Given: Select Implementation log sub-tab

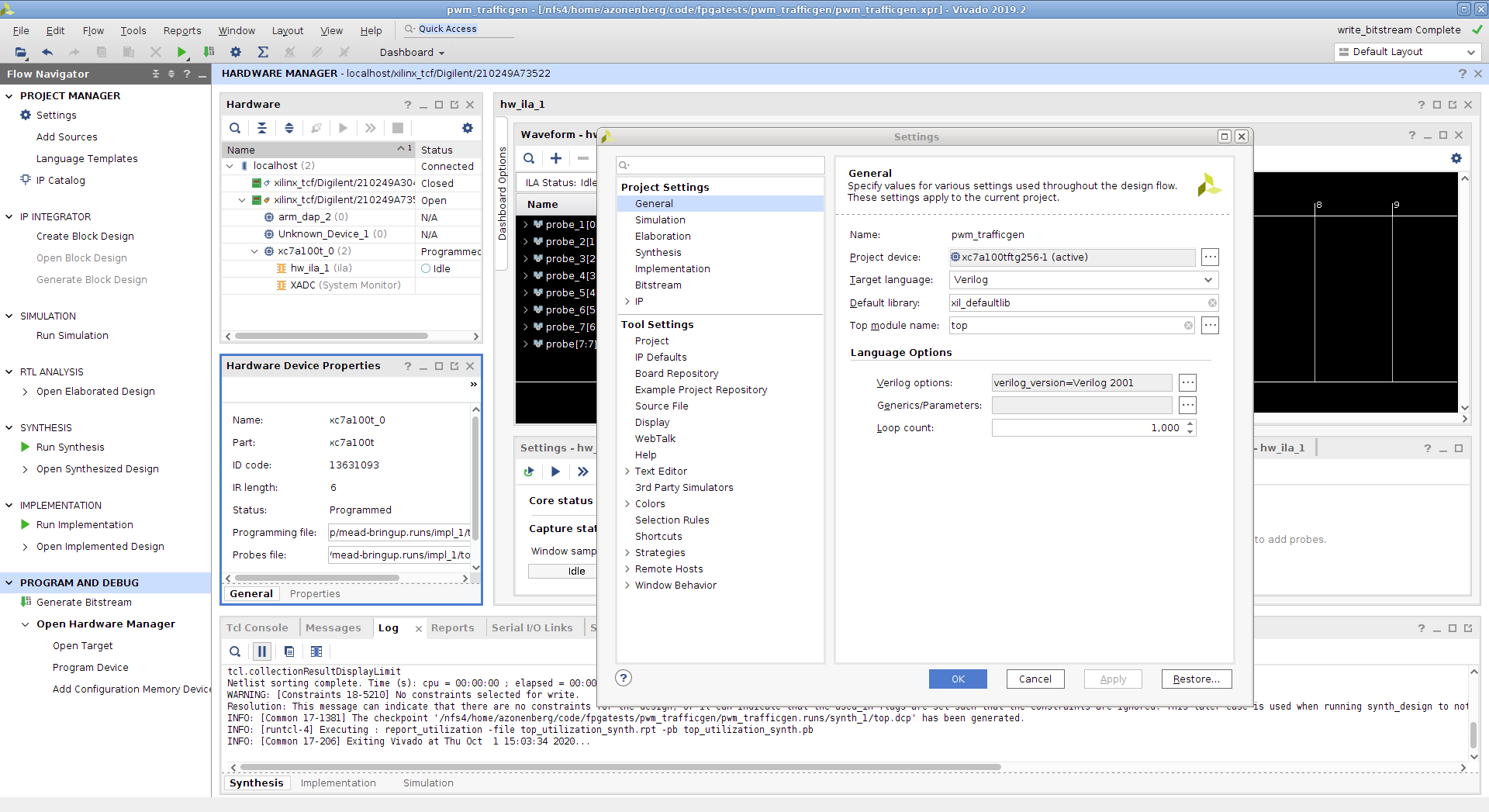Looking at the screenshot, I should tap(338, 783).
